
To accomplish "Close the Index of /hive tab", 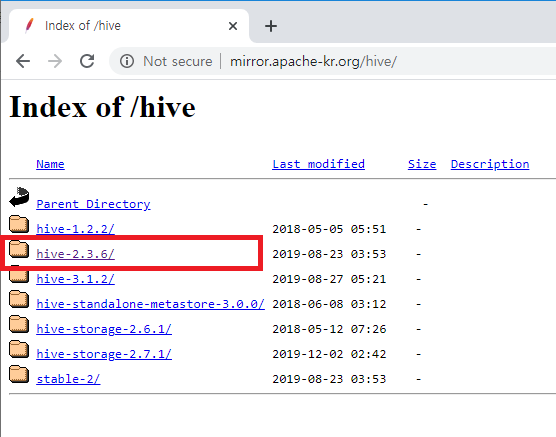I will [x=233, y=26].
